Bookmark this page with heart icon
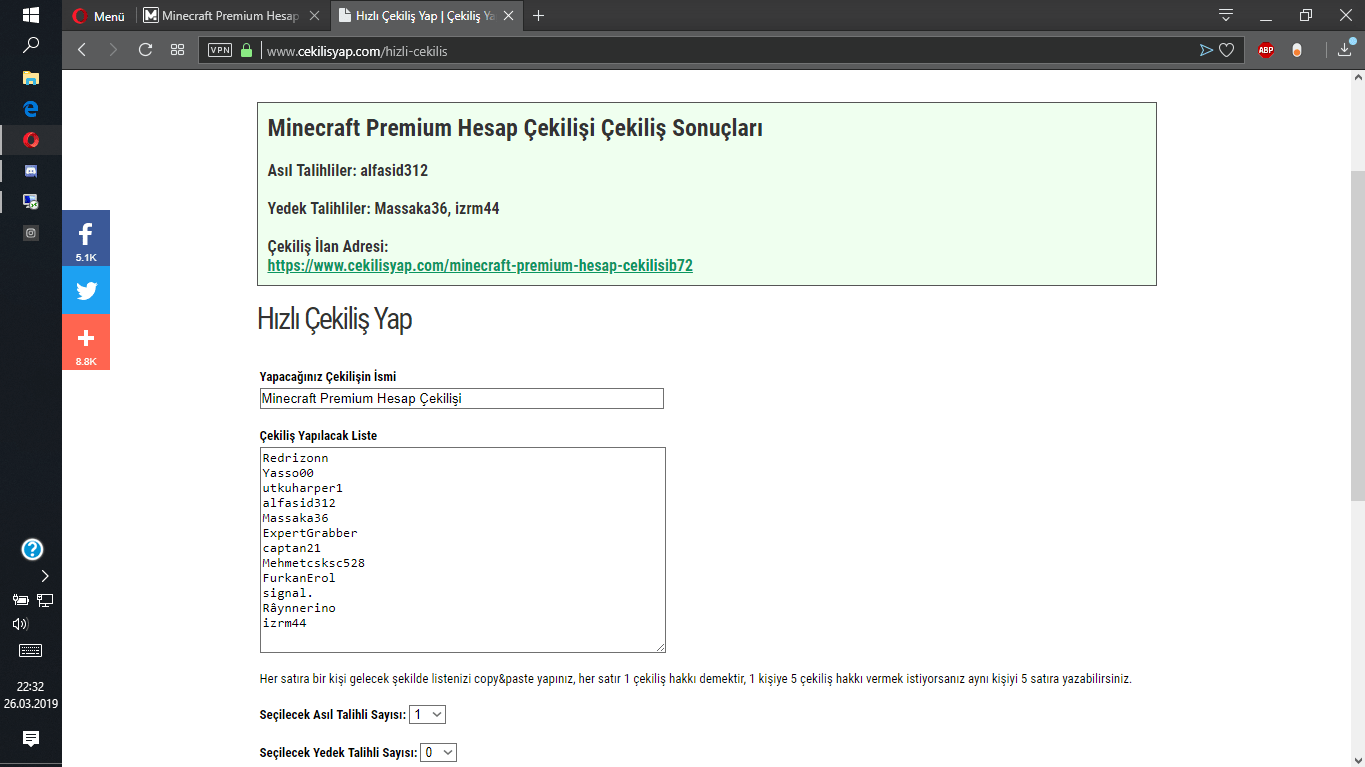1365x767 pixels. click(x=1227, y=50)
